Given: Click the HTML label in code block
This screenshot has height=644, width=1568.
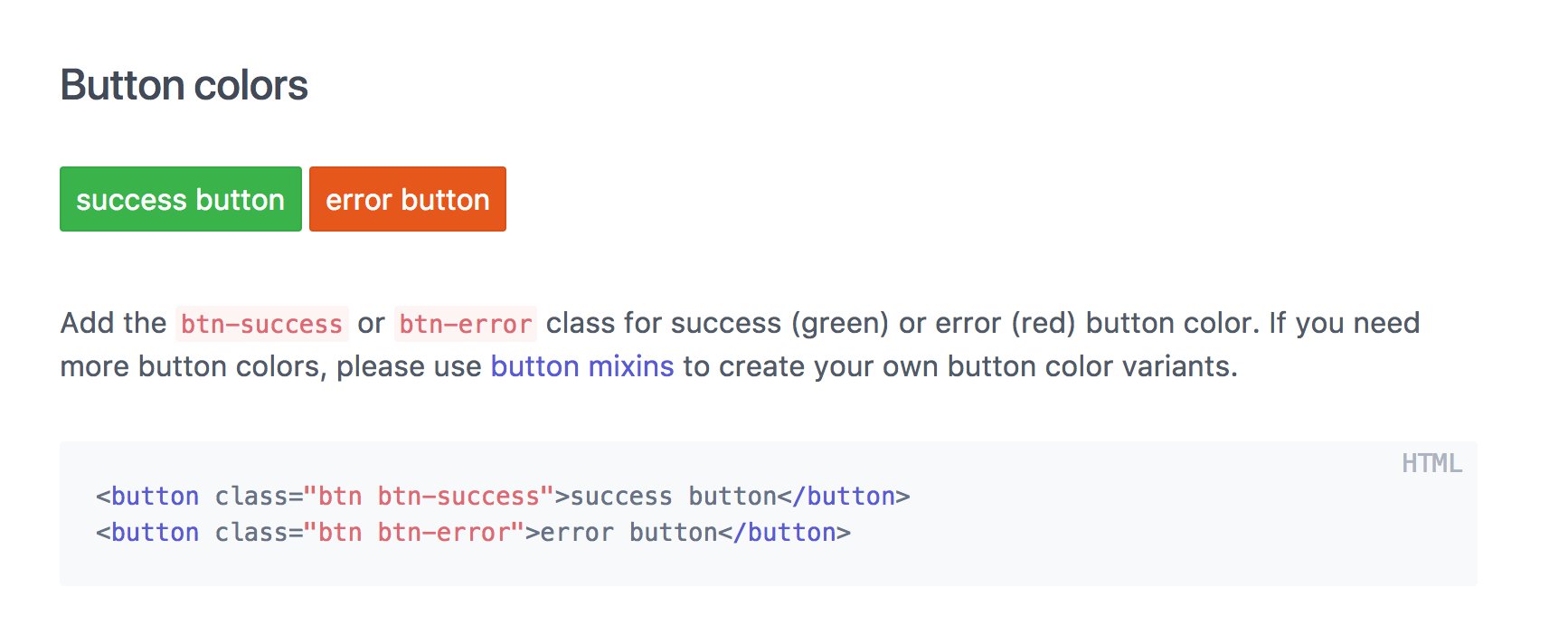Looking at the screenshot, I should tap(1431, 463).
